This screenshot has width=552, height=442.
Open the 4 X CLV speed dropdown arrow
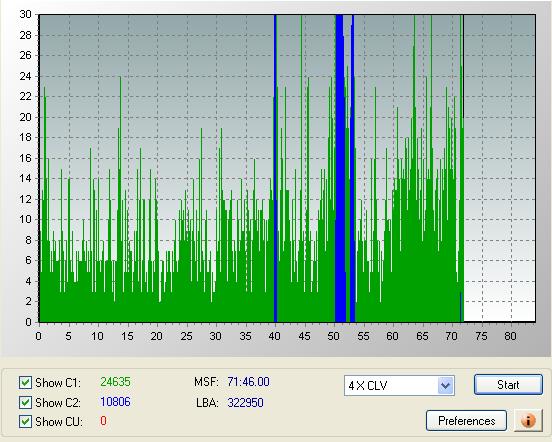[x=445, y=385]
